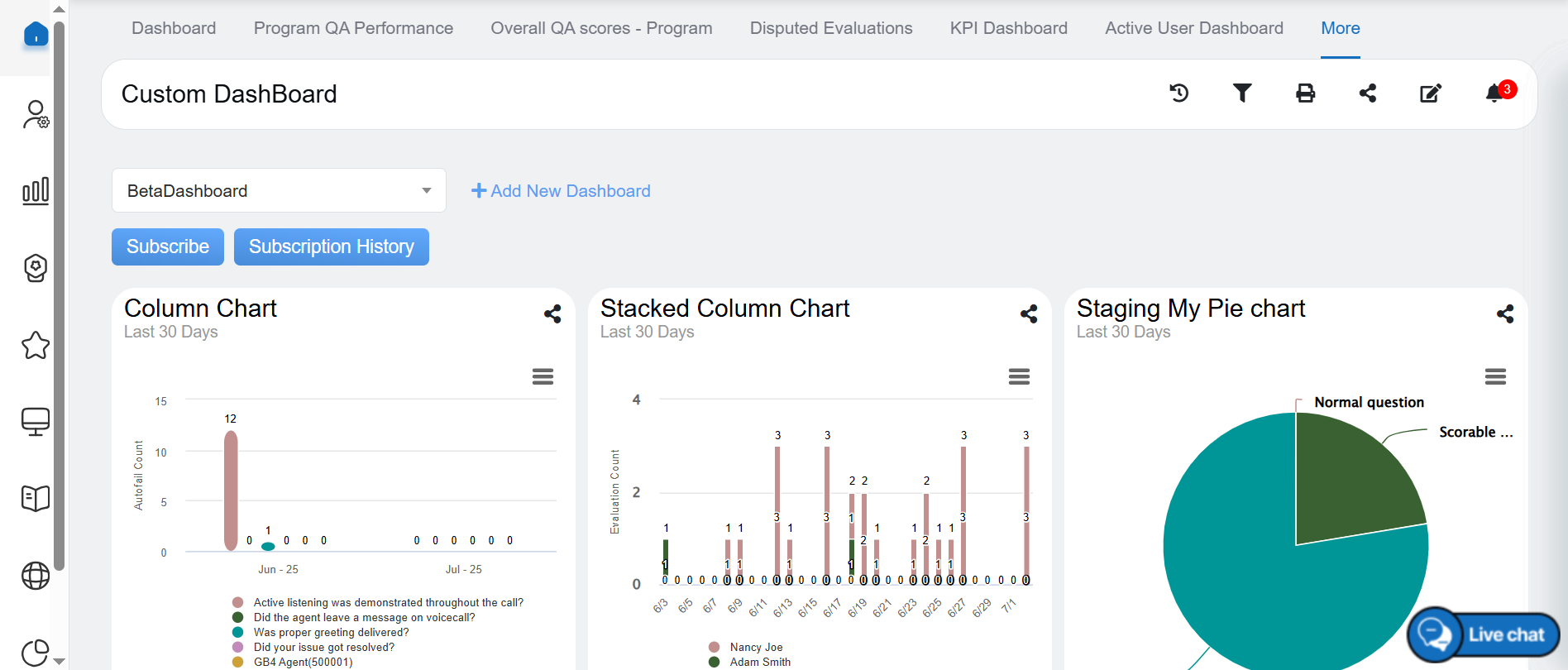Open Column Chart hamburger context menu
The image size is (1568, 670).
543,377
